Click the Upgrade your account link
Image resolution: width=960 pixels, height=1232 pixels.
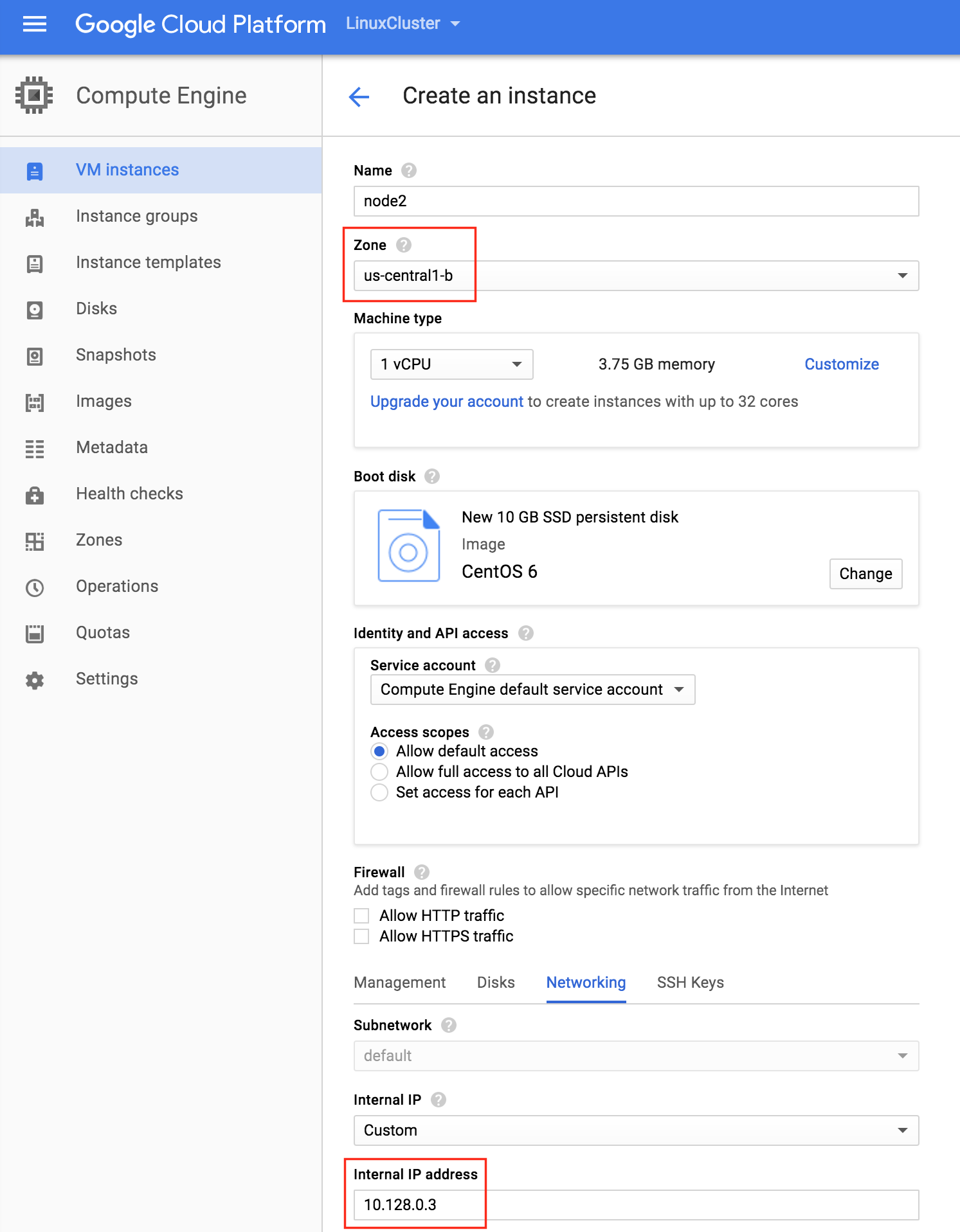[447, 402]
